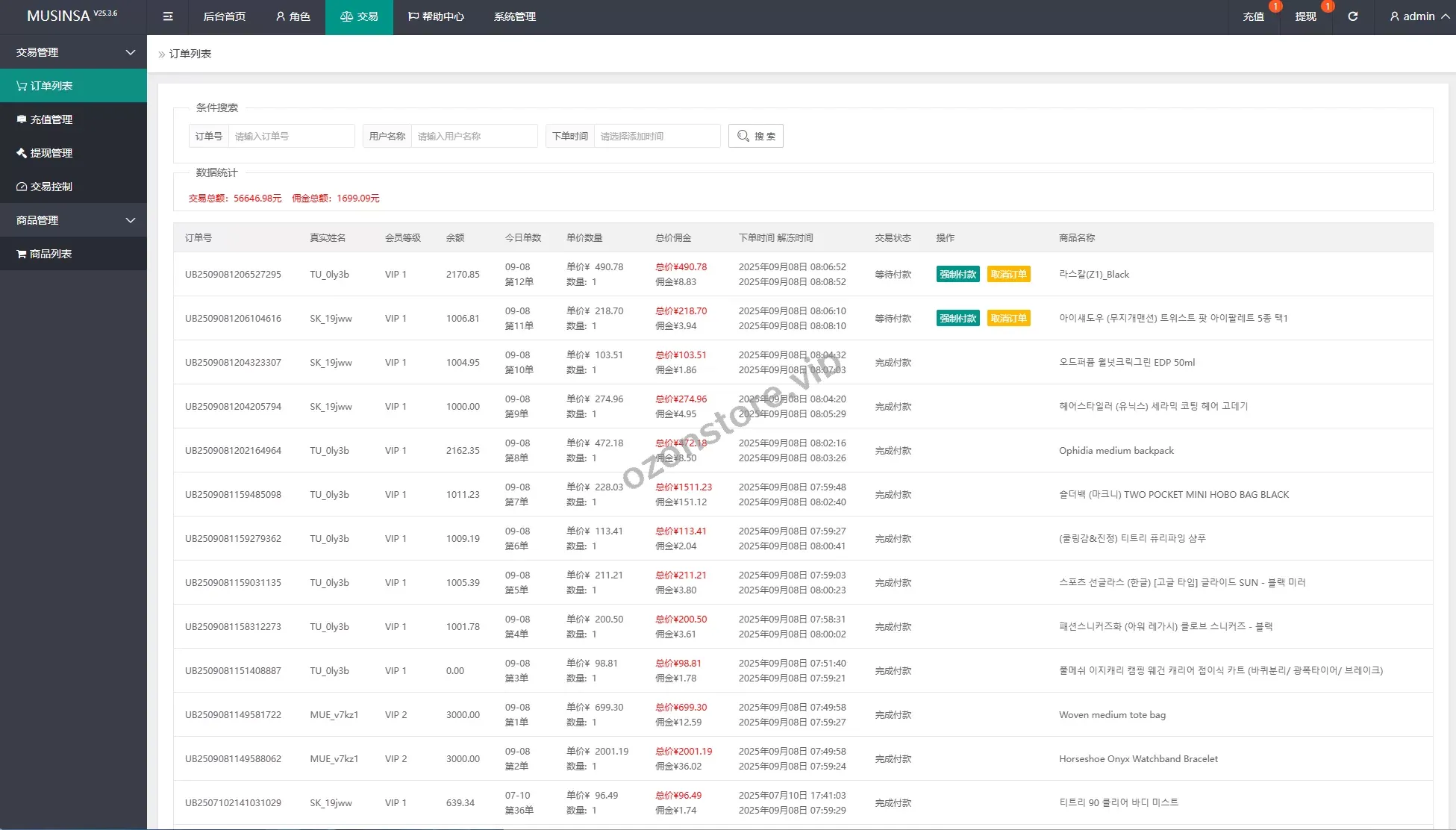Collapse the 交易管理 sidebar group
This screenshot has width=1456, height=830.
point(73,52)
